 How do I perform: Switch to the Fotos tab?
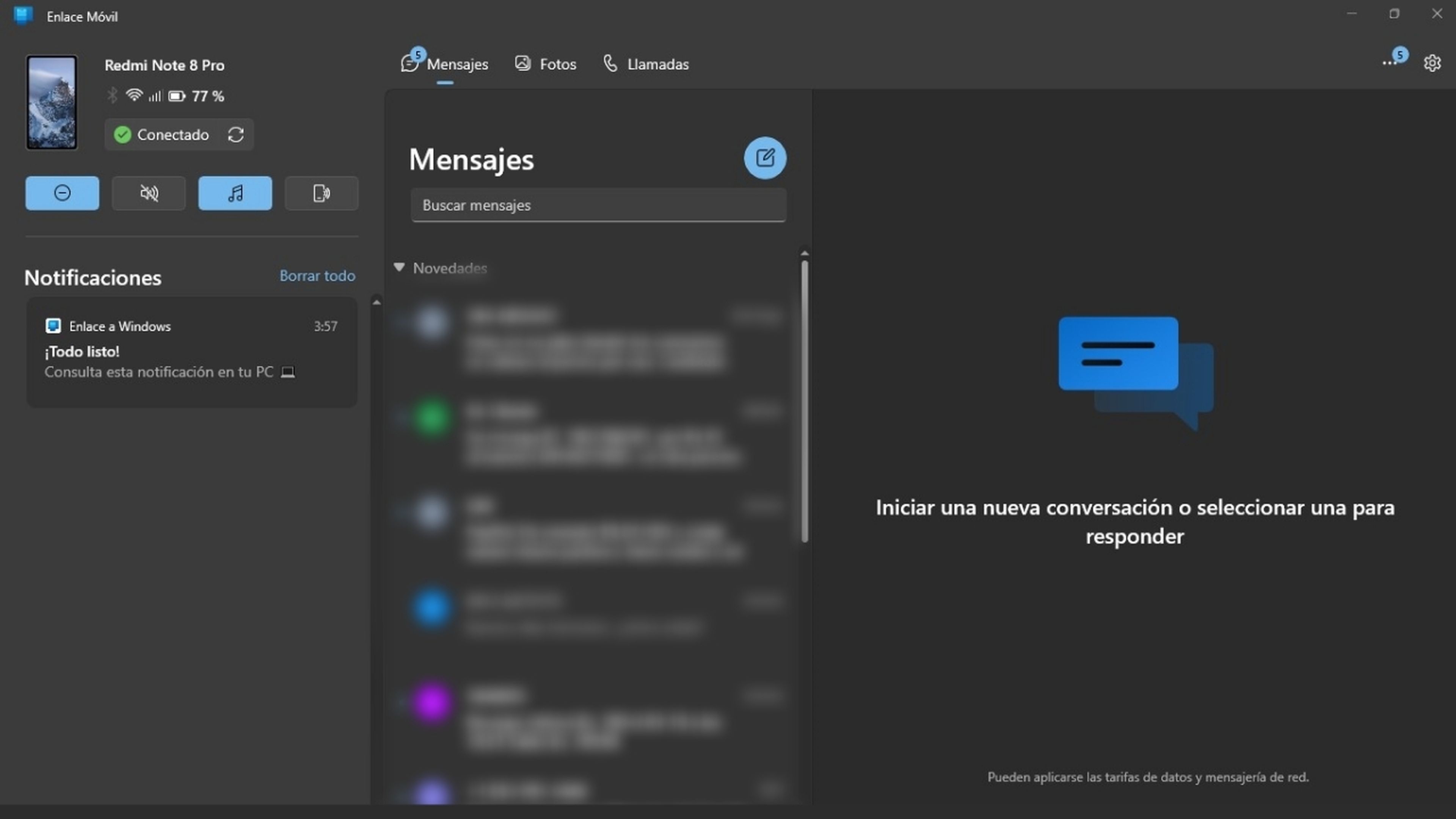tap(546, 64)
